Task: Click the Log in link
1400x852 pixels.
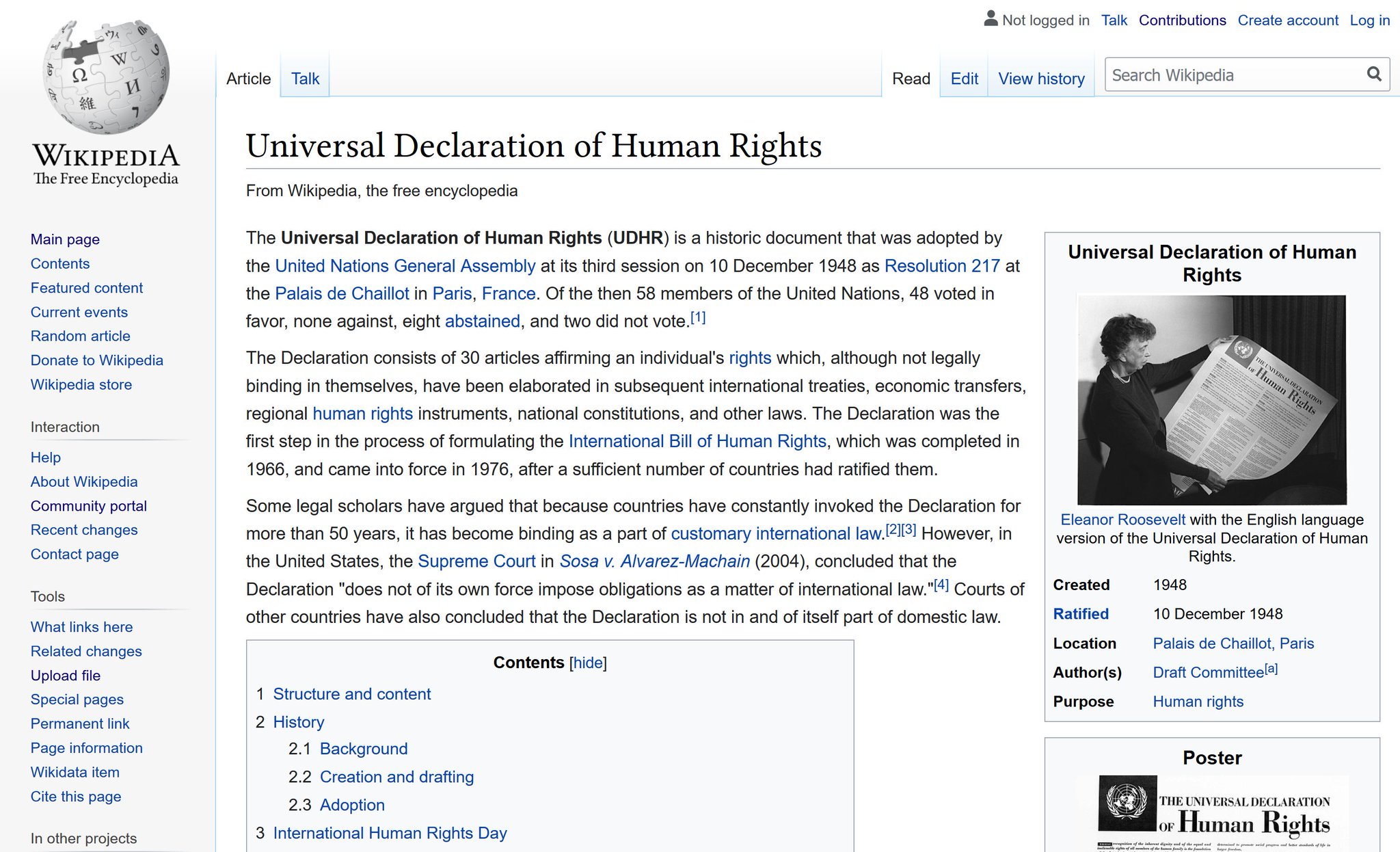Action: point(1369,21)
